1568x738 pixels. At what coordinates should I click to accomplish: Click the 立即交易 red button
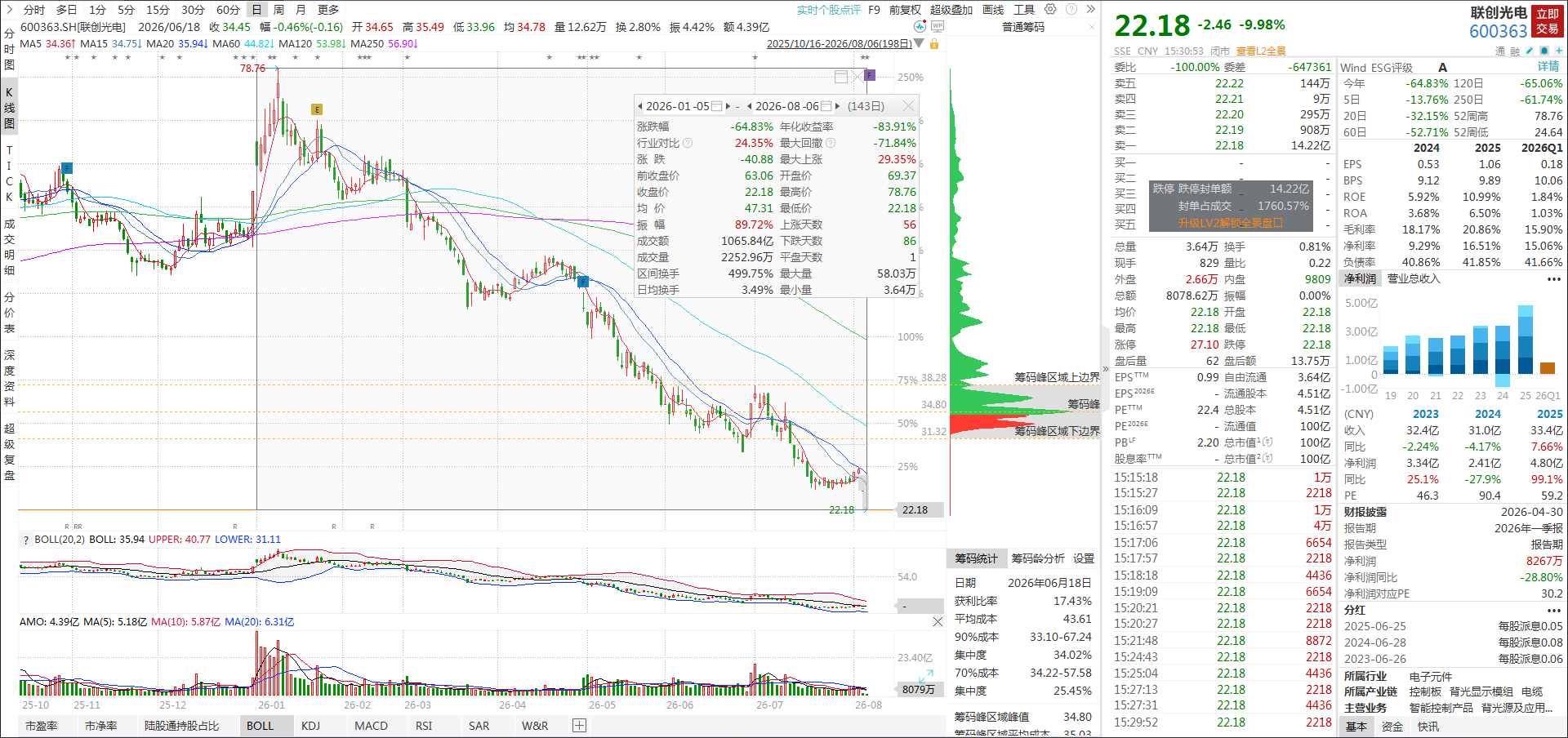(x=1548, y=21)
